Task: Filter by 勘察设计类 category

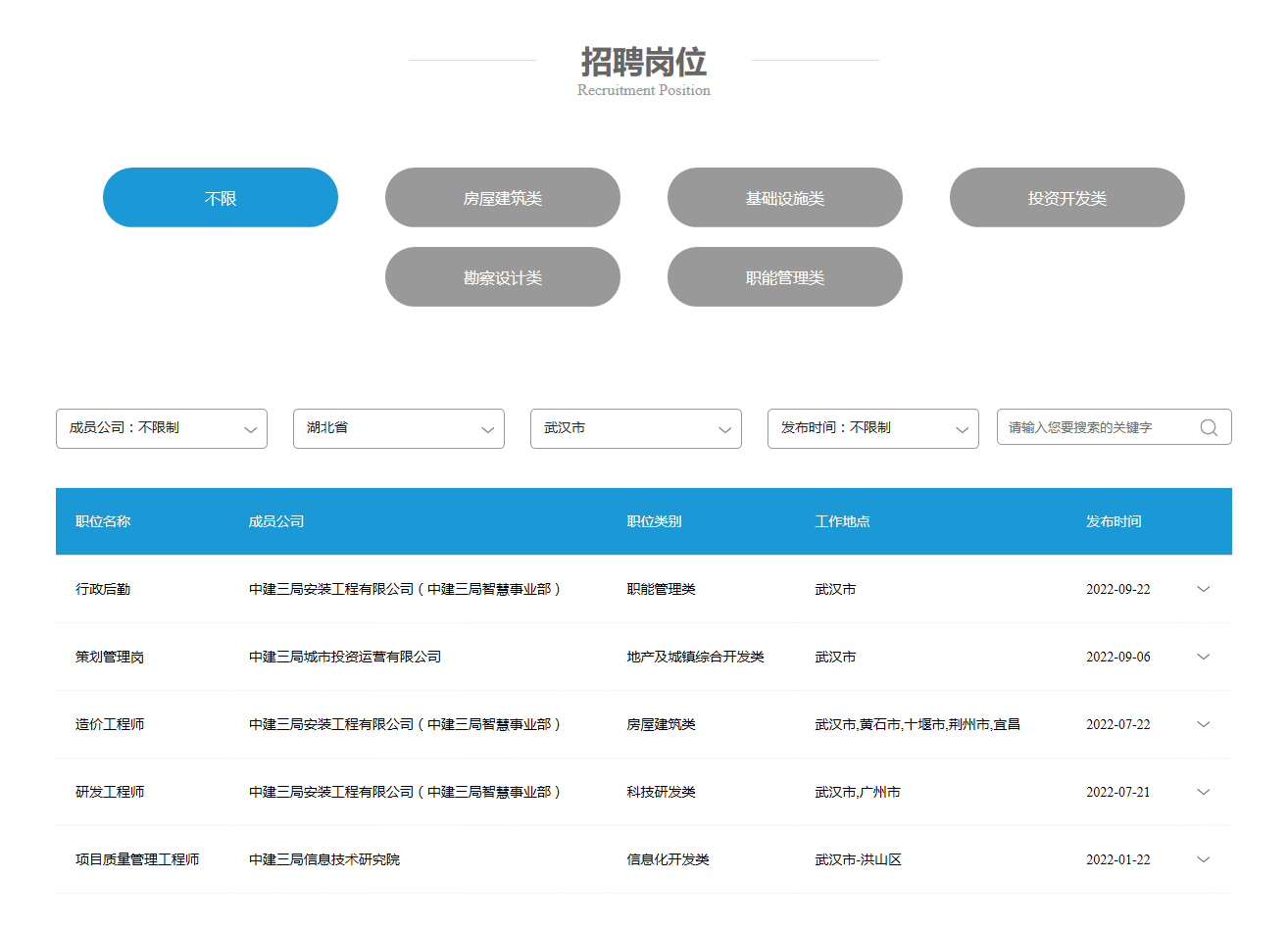Action: point(503,277)
